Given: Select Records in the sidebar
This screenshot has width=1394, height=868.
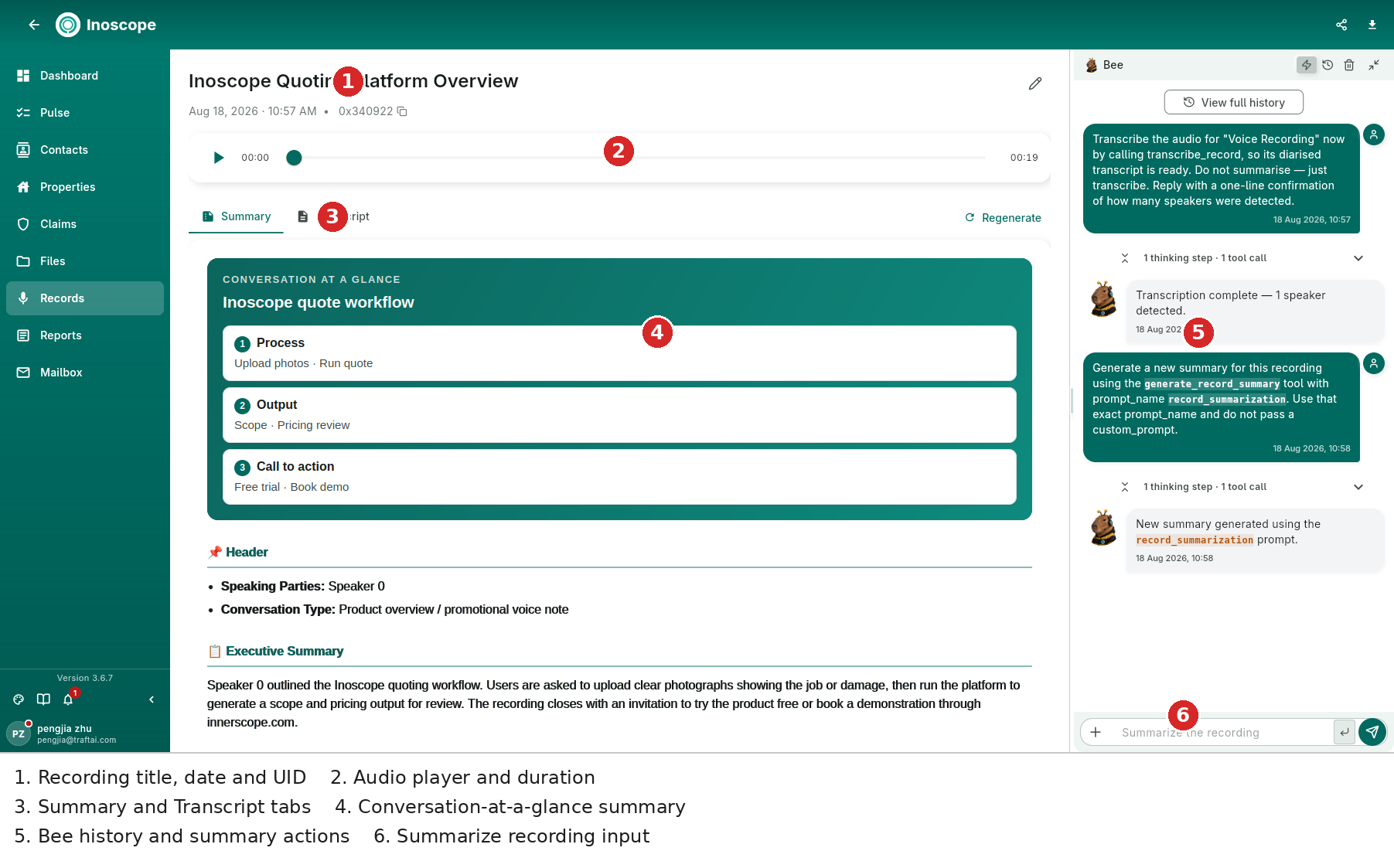Looking at the screenshot, I should pos(85,298).
